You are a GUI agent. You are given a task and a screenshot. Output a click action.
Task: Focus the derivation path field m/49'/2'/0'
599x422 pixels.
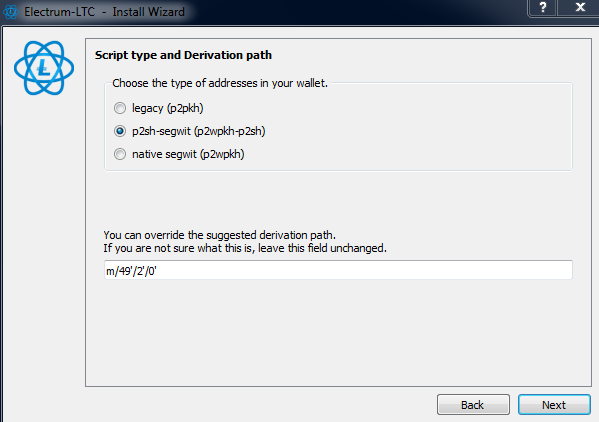[338, 270]
